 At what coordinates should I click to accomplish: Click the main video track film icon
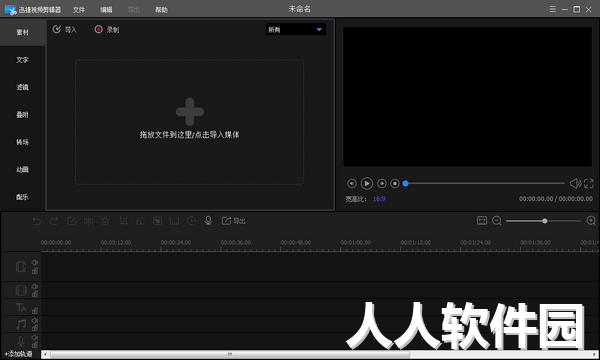(x=21, y=267)
